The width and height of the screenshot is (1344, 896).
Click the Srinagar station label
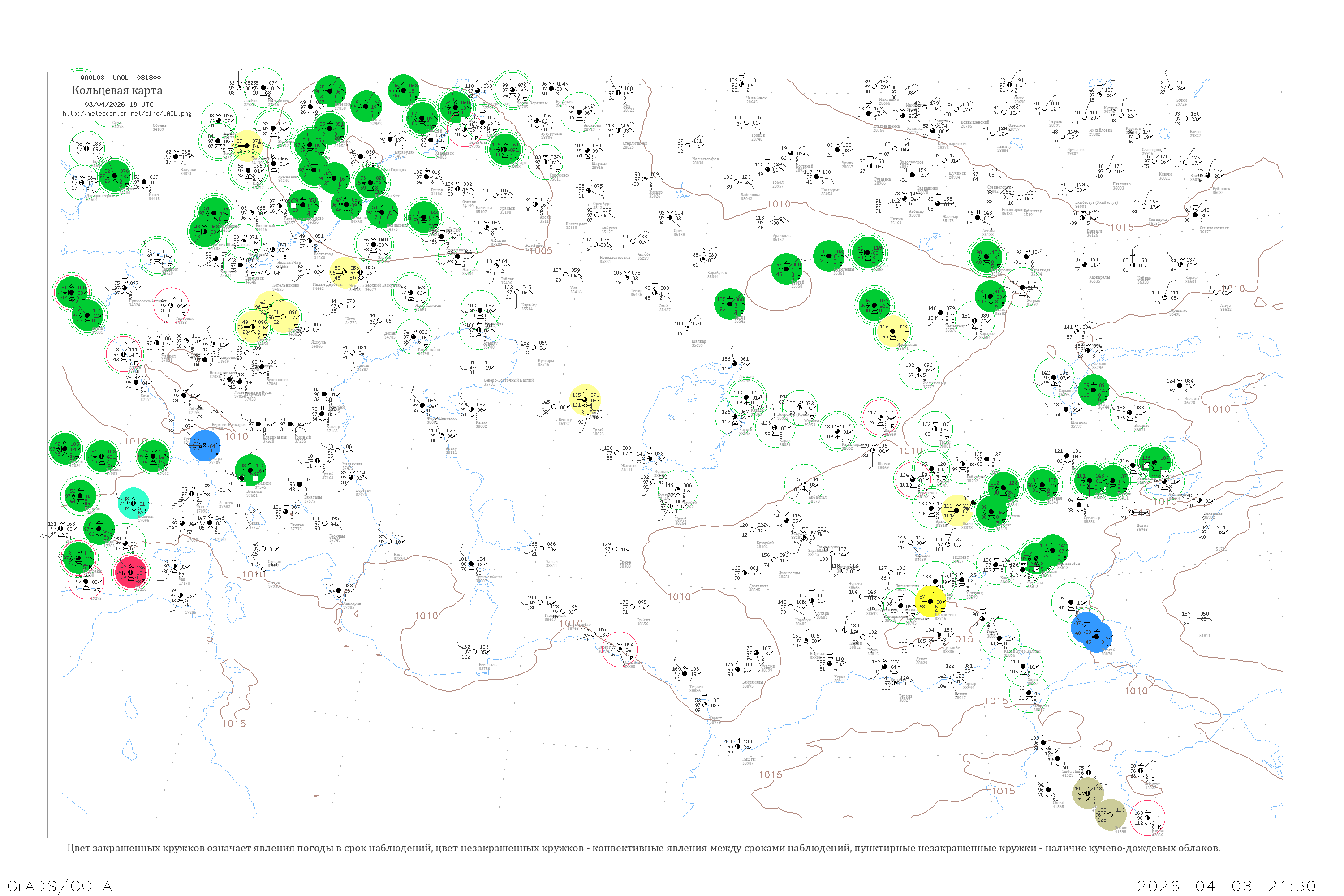[x=1153, y=784]
